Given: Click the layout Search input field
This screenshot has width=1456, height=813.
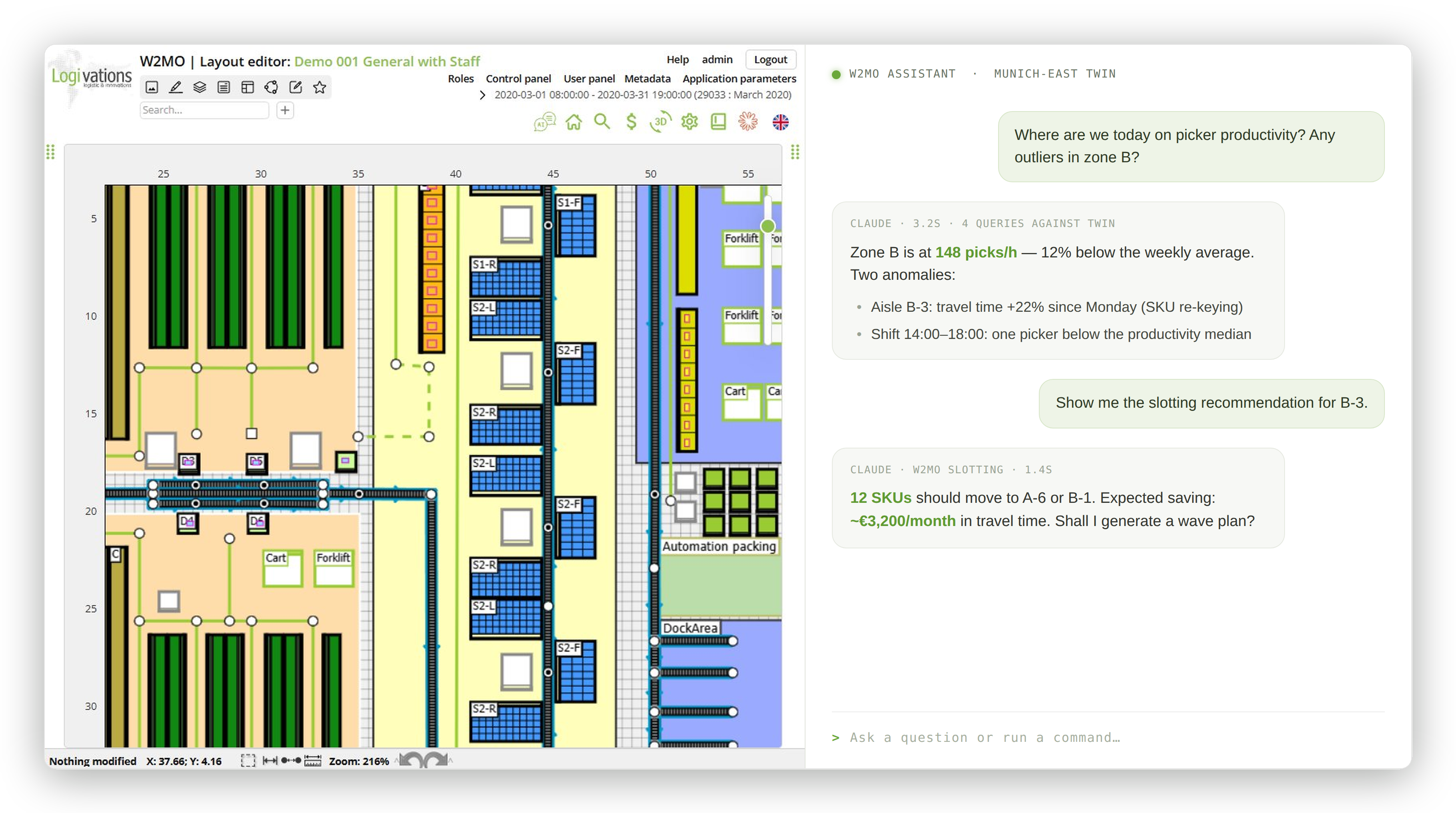Looking at the screenshot, I should click(204, 110).
